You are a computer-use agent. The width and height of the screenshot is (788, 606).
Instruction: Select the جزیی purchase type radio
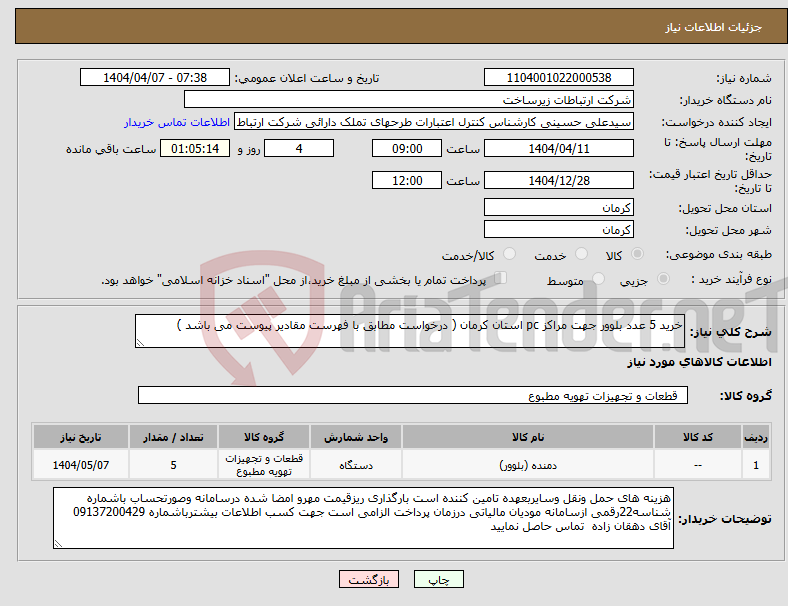tap(663, 279)
